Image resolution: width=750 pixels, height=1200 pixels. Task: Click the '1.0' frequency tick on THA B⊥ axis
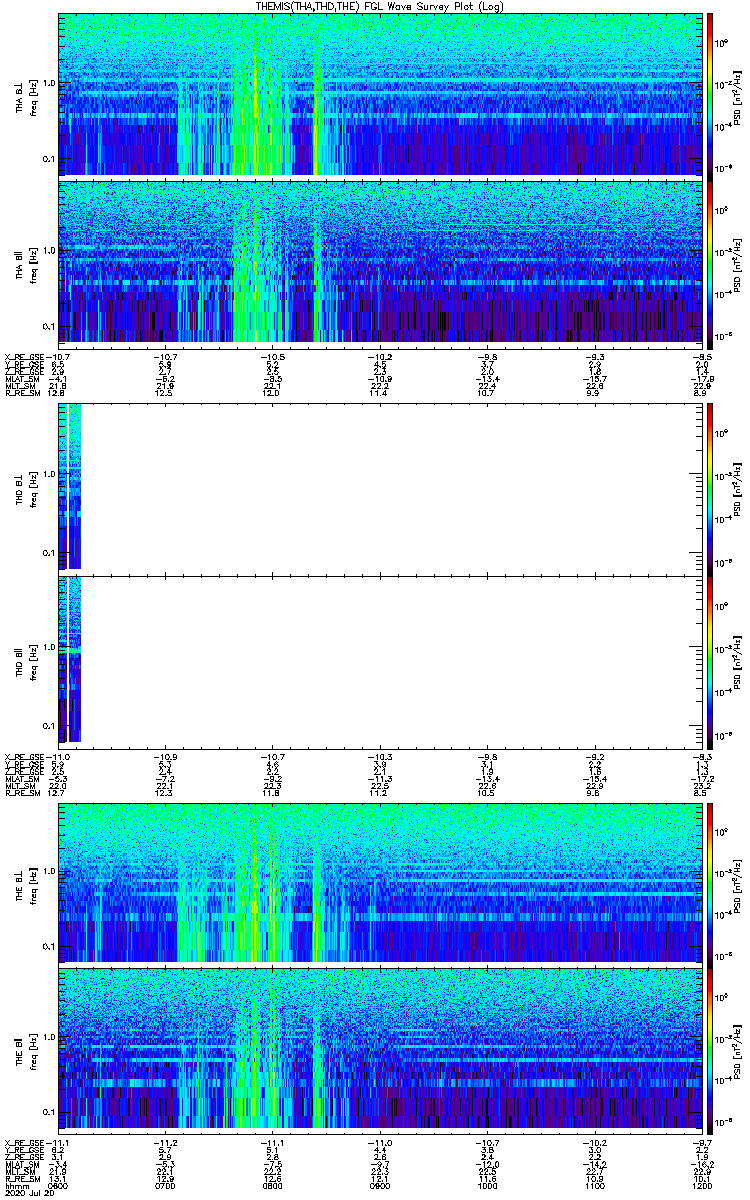[x=49, y=82]
